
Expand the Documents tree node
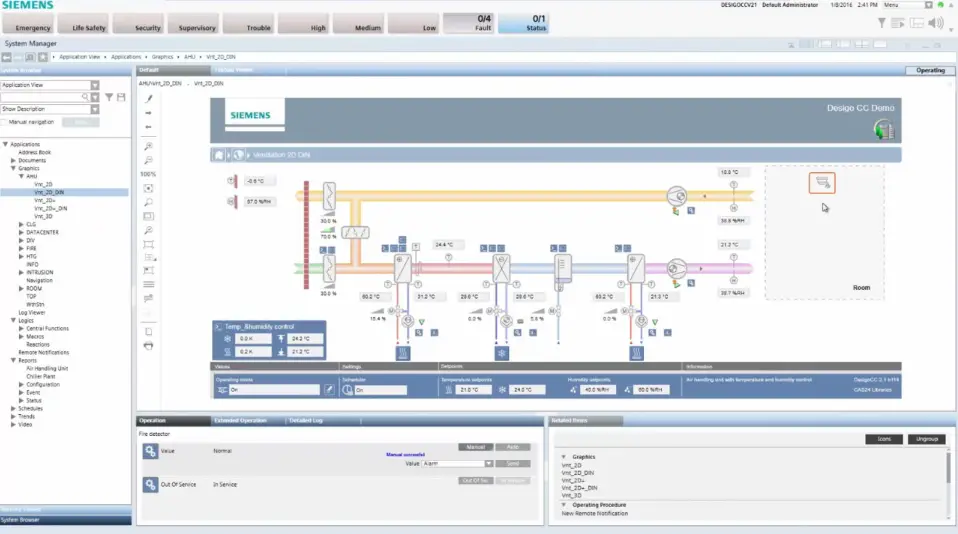[13, 160]
